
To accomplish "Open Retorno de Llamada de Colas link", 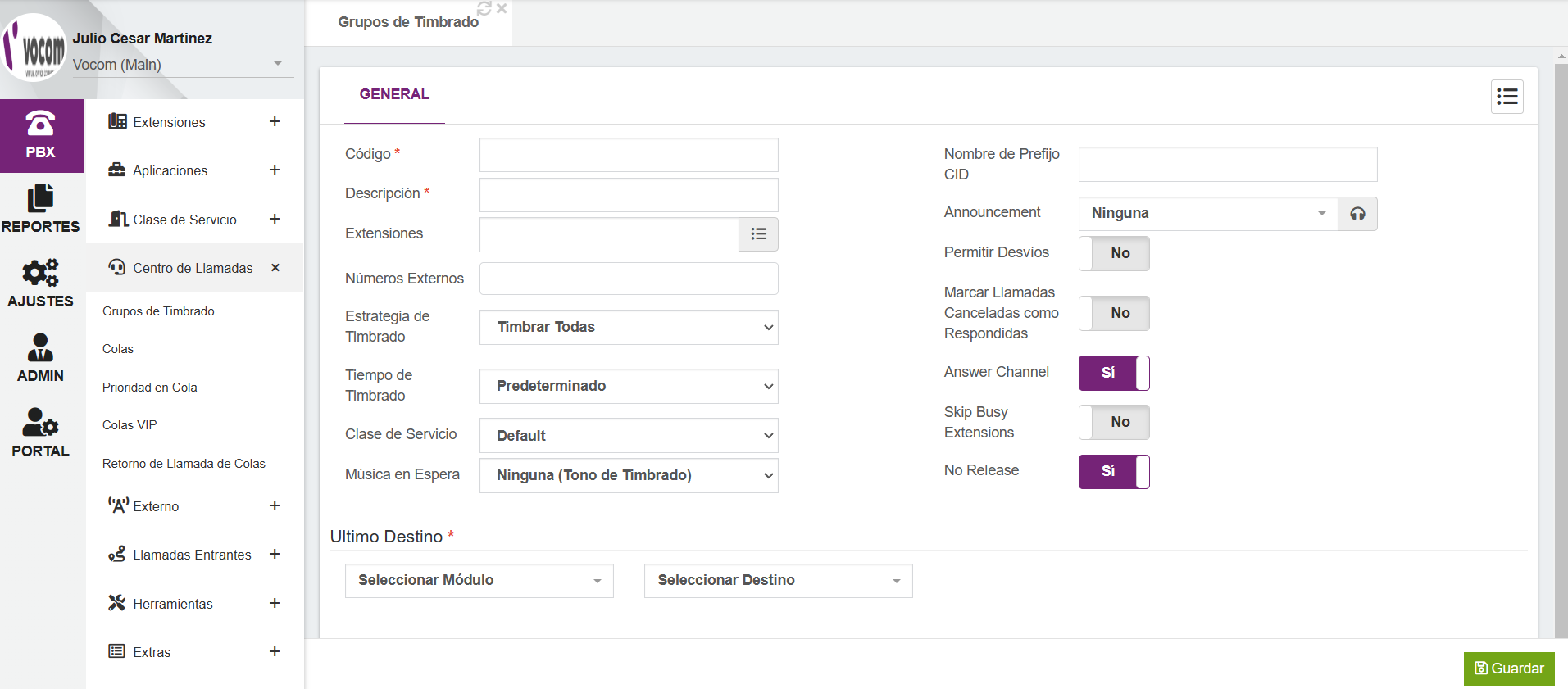I will [184, 464].
